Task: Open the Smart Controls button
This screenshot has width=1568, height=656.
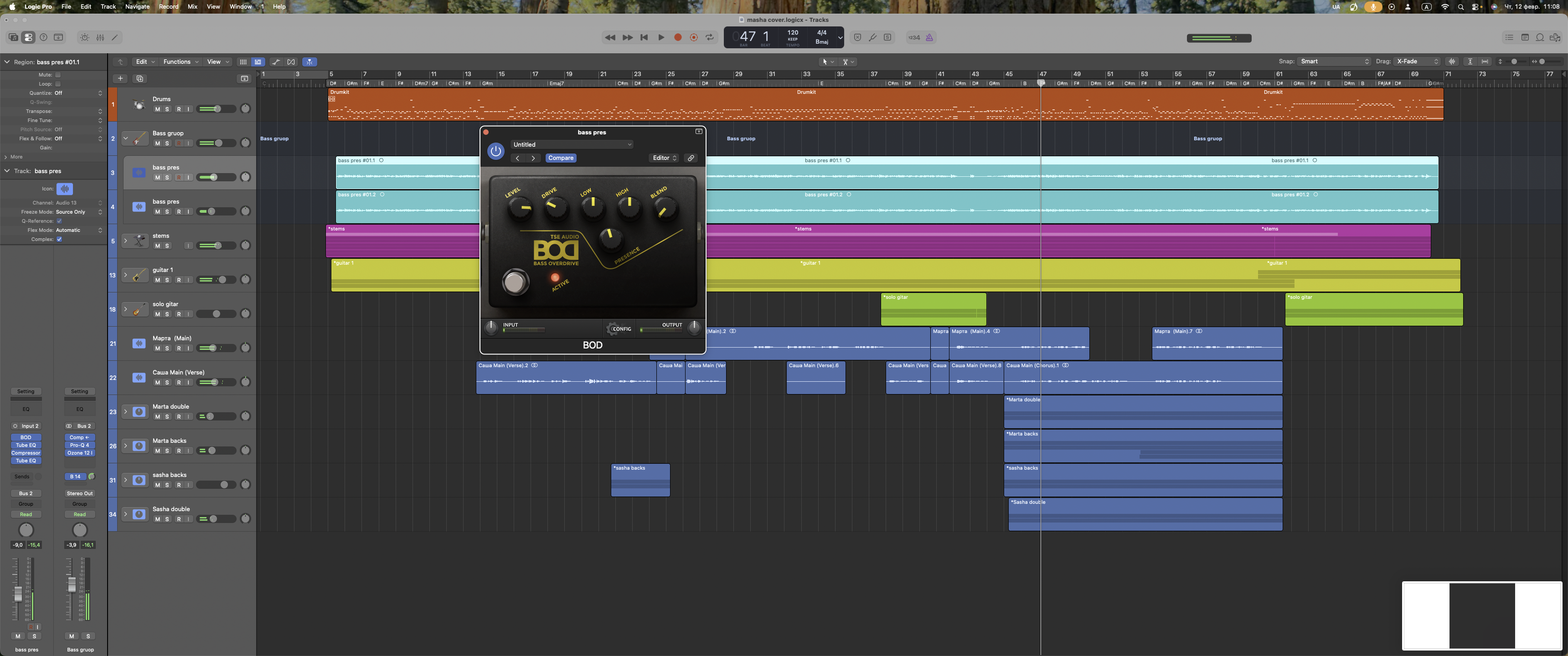Action: [85, 38]
